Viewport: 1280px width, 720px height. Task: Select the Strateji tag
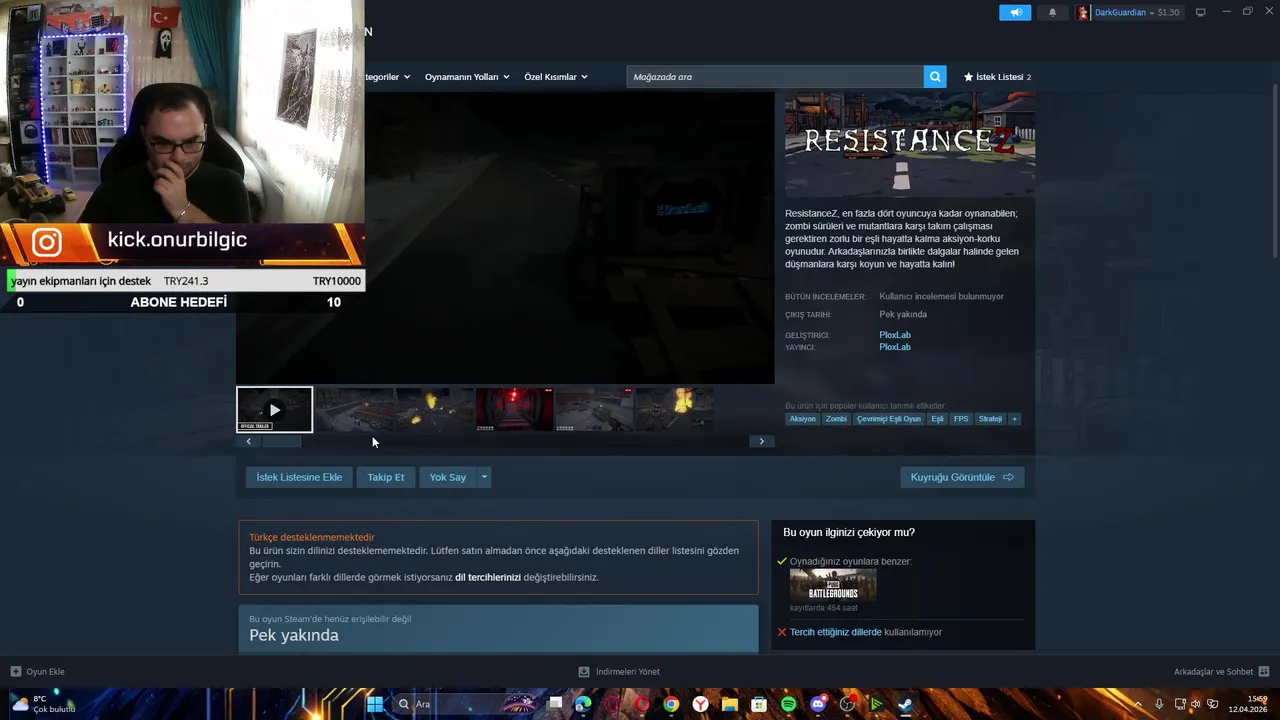[990, 419]
